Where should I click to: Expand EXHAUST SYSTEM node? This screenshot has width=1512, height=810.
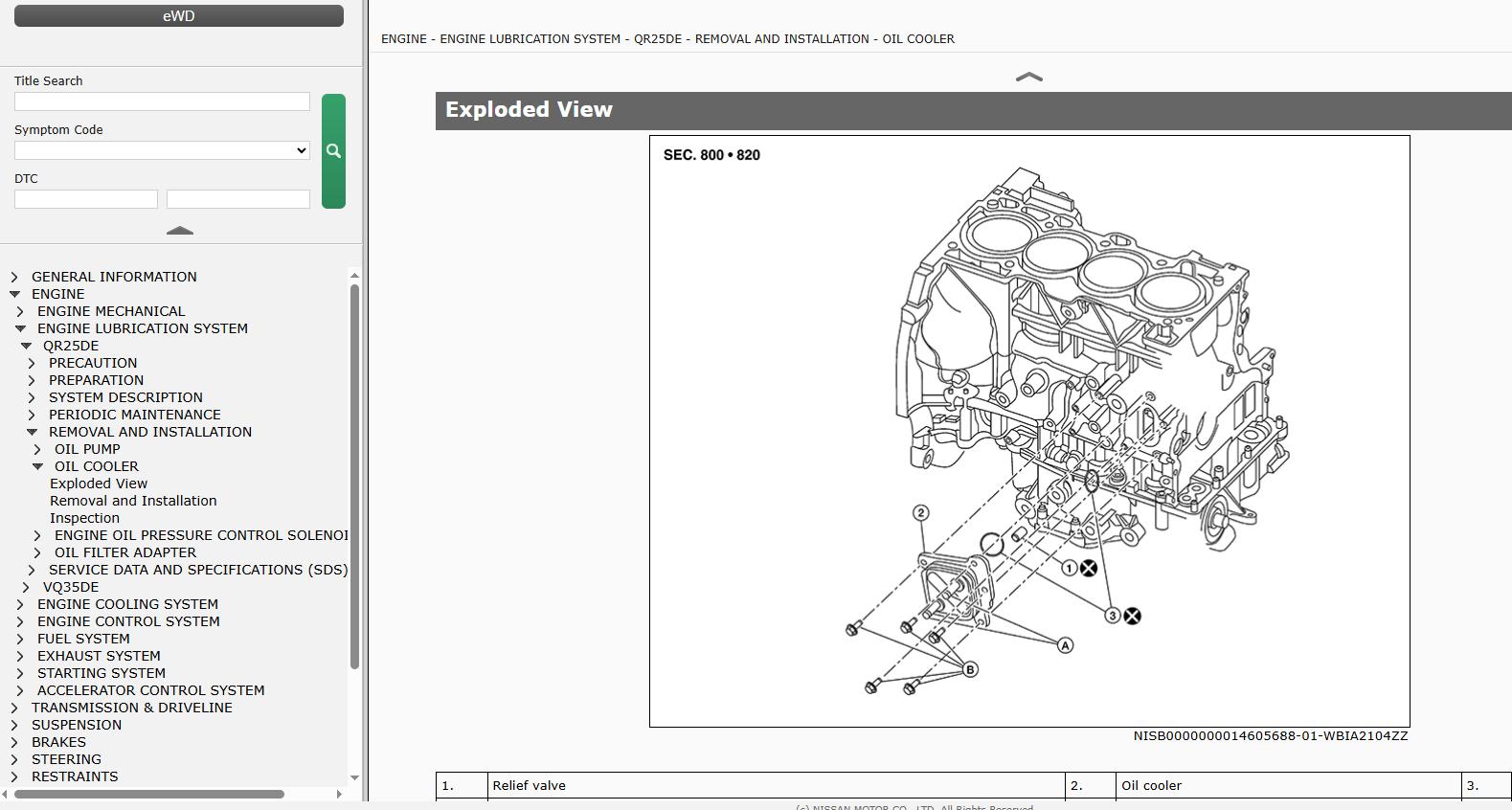click(20, 656)
